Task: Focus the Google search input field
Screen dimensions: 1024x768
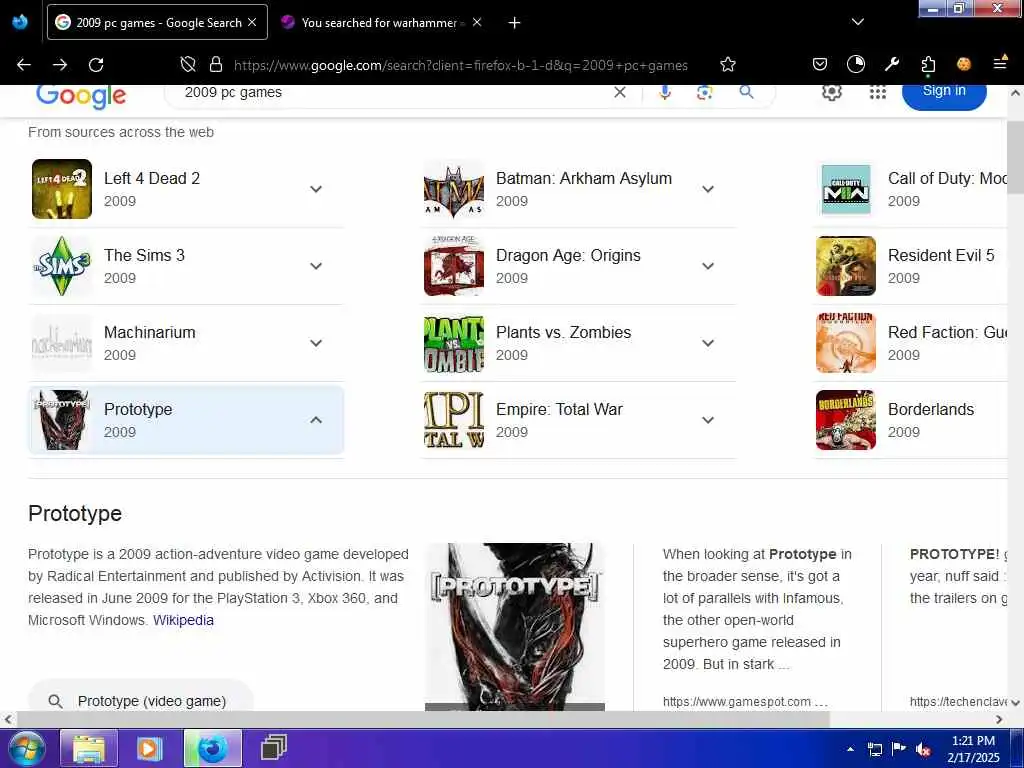Action: click(392, 92)
